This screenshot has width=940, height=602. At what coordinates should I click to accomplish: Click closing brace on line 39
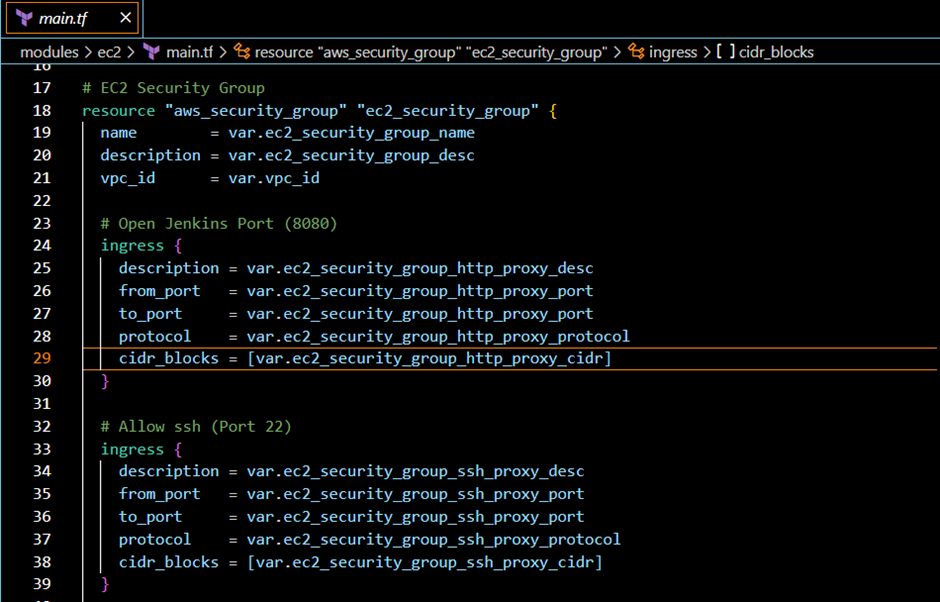pyautogui.click(x=105, y=583)
